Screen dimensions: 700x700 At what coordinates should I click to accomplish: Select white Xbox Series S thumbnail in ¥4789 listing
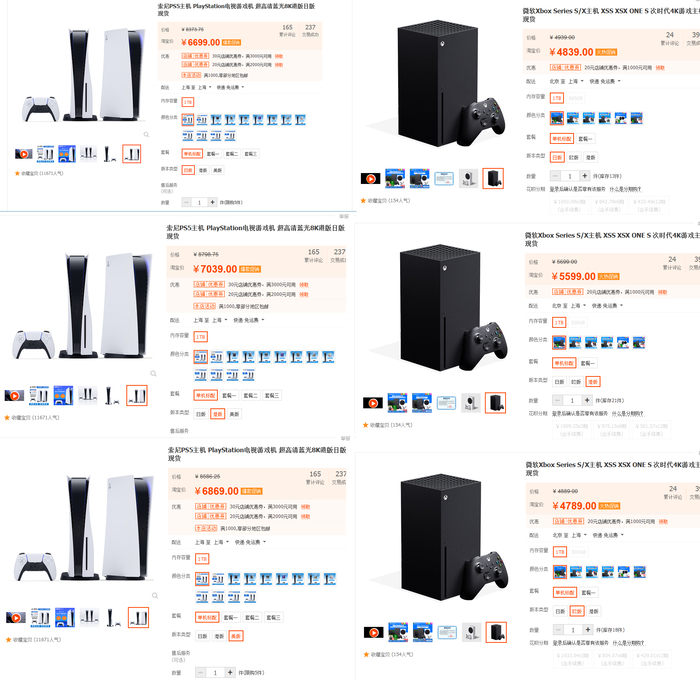point(471,632)
